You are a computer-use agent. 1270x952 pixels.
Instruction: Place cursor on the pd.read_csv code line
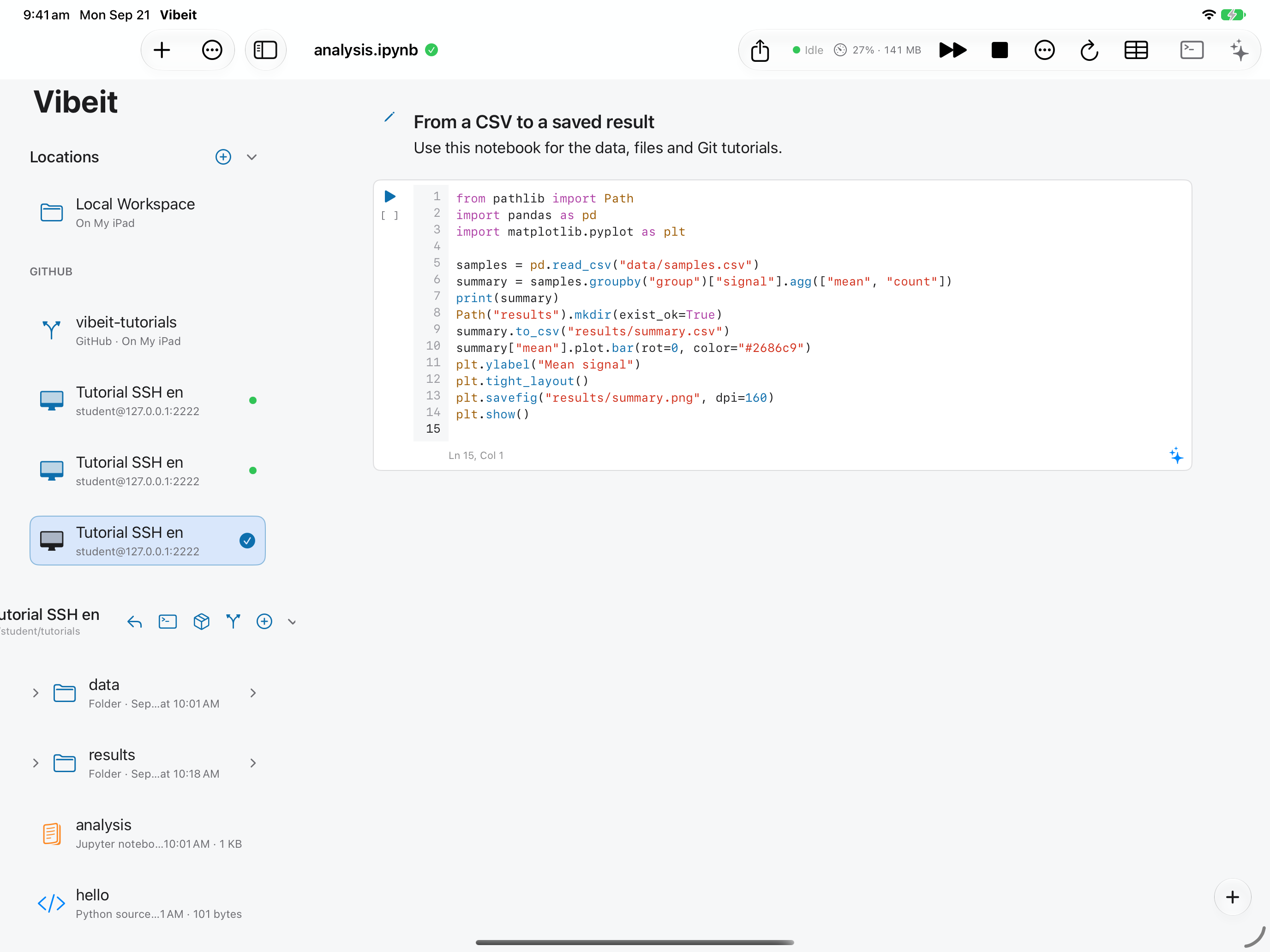click(607, 265)
